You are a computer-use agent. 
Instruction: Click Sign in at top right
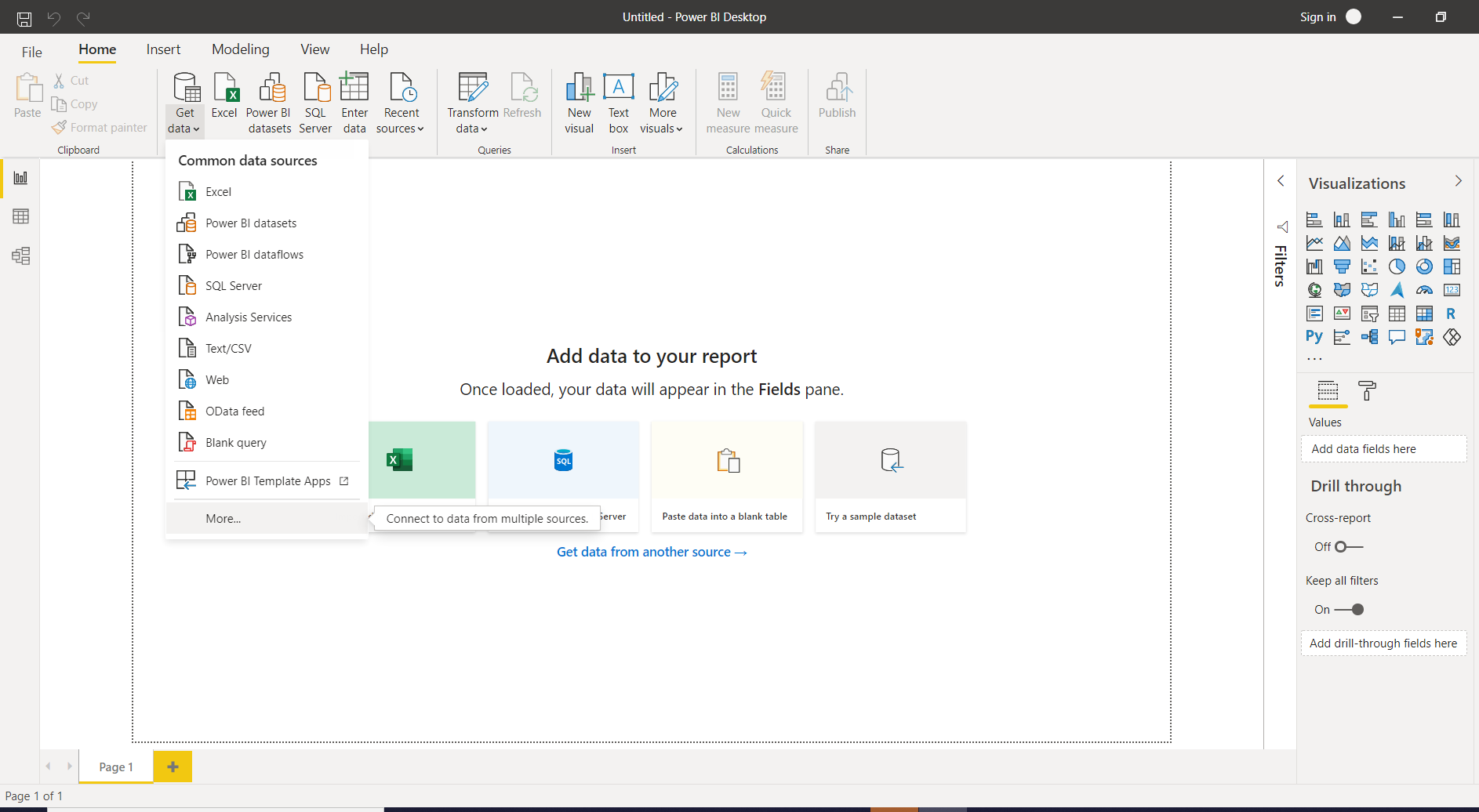pos(1317,17)
